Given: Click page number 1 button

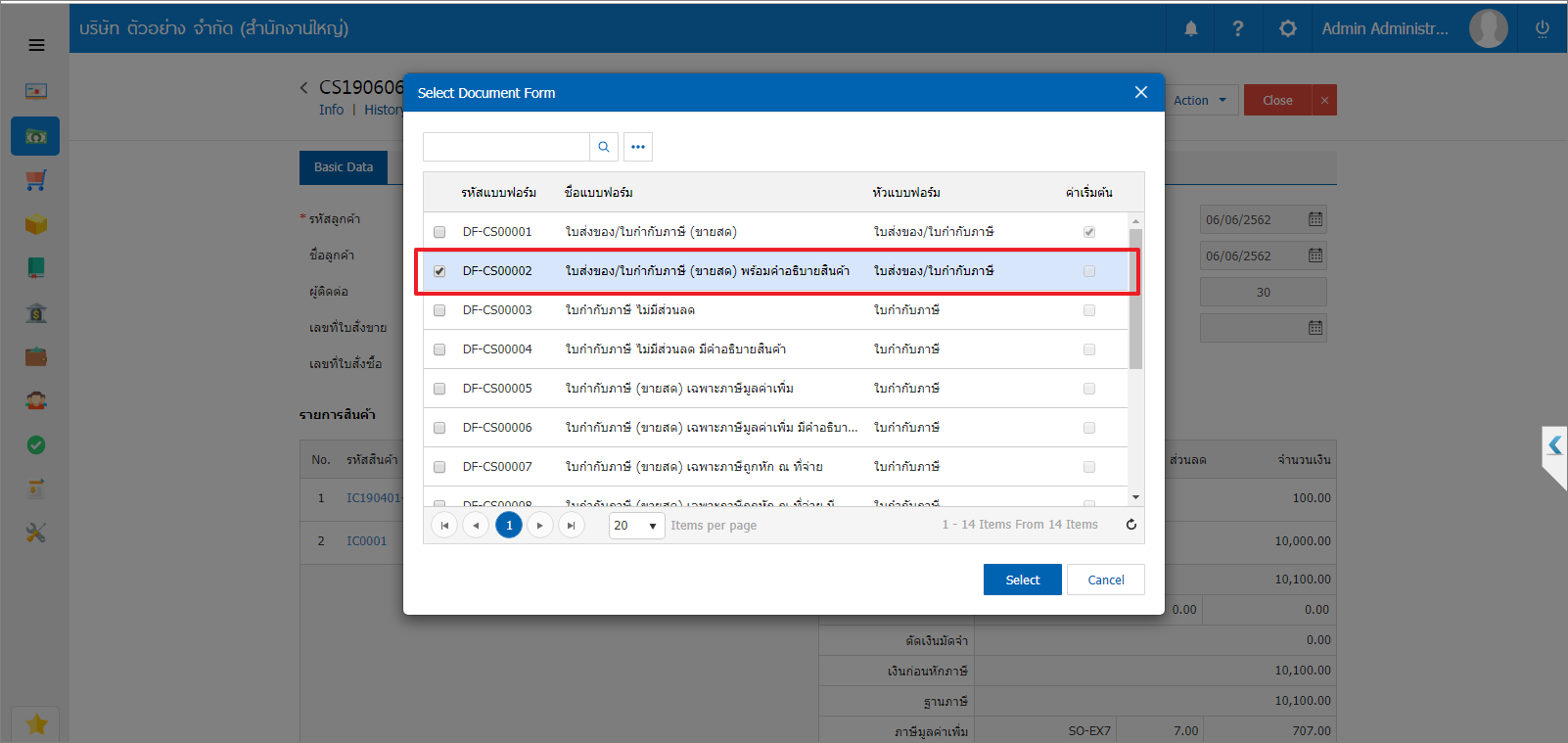Looking at the screenshot, I should (509, 526).
